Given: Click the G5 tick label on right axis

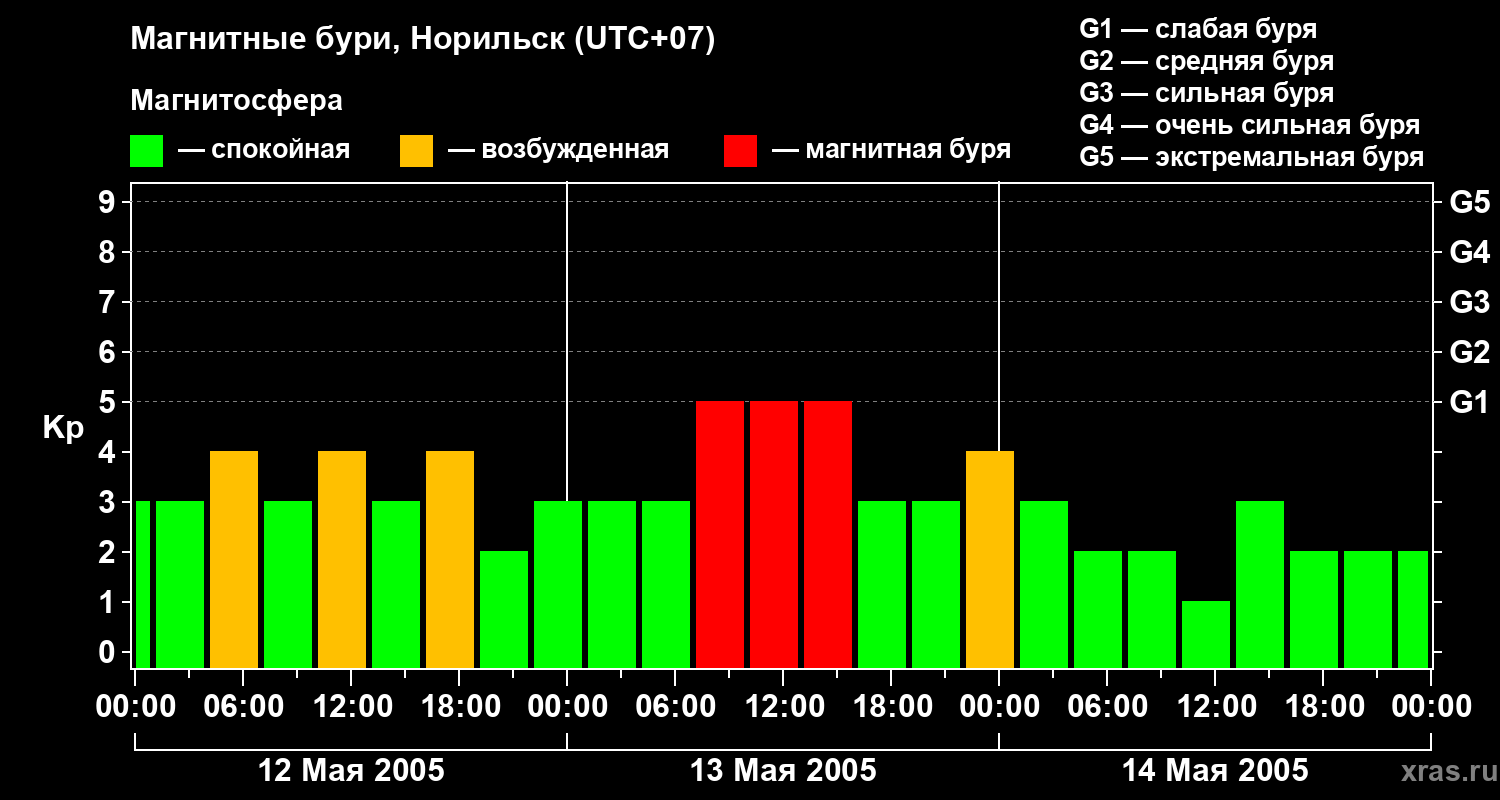Looking at the screenshot, I should coord(1470,202).
